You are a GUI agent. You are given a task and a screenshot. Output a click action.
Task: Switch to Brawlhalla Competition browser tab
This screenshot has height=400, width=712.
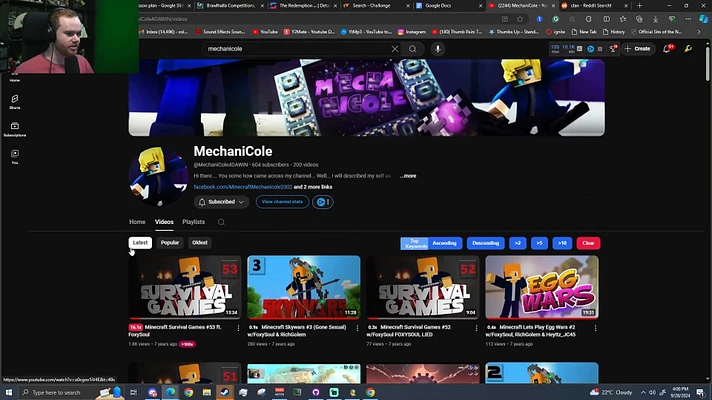(231, 5)
